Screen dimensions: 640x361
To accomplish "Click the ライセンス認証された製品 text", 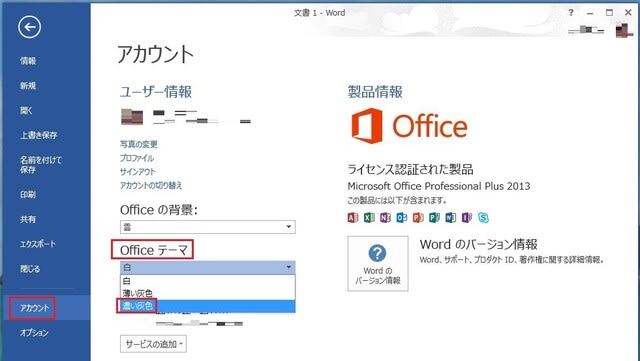I will pos(411,169).
